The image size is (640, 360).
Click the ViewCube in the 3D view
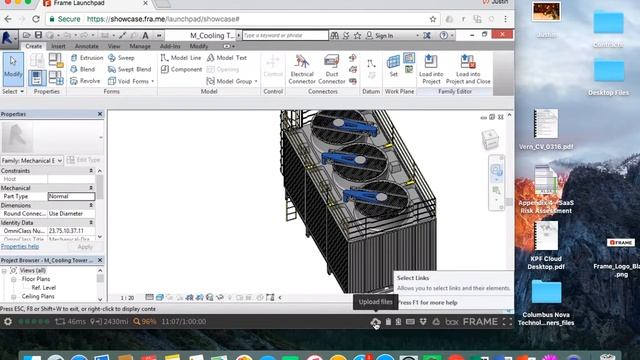pos(490,139)
